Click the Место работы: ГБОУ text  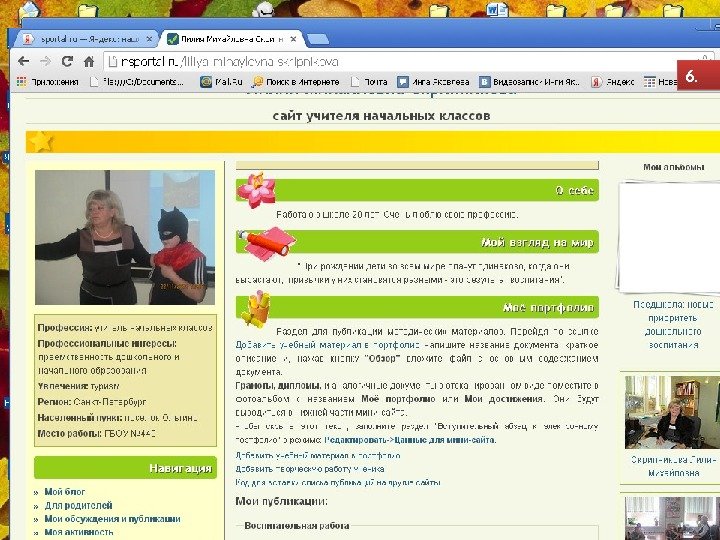[x=97, y=433]
